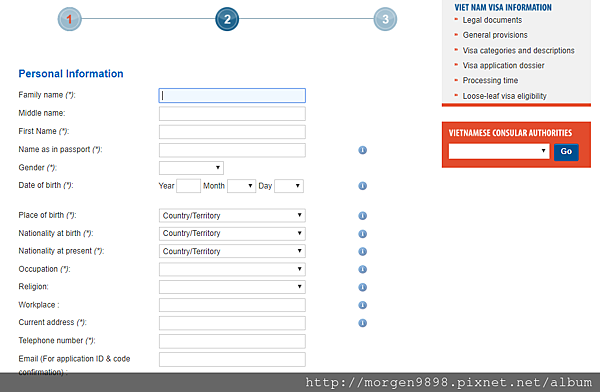Expand Place of birth country dropdown
Viewport: 600px width, 392px height.
pyautogui.click(x=232, y=216)
